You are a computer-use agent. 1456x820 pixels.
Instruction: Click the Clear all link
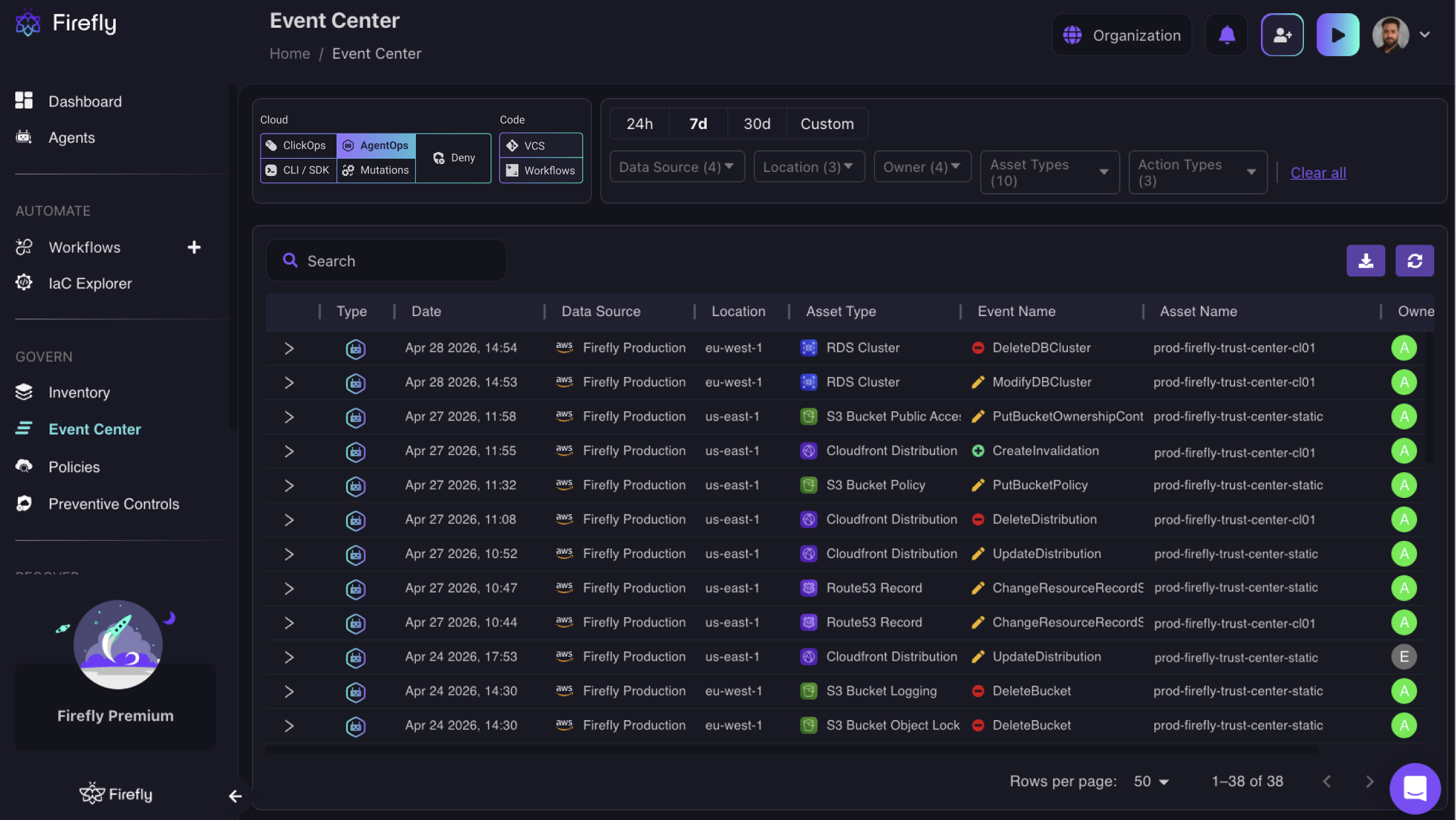click(1318, 173)
